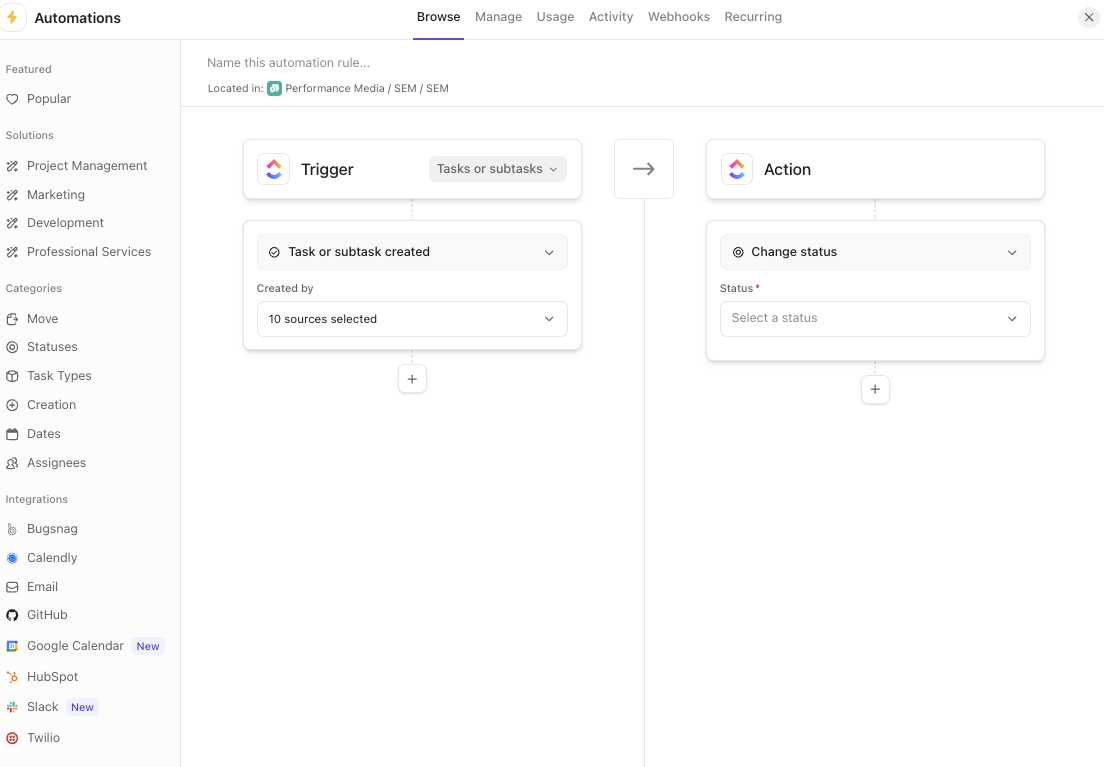
Task: Switch to the Webhooks tab
Action: 678,16
